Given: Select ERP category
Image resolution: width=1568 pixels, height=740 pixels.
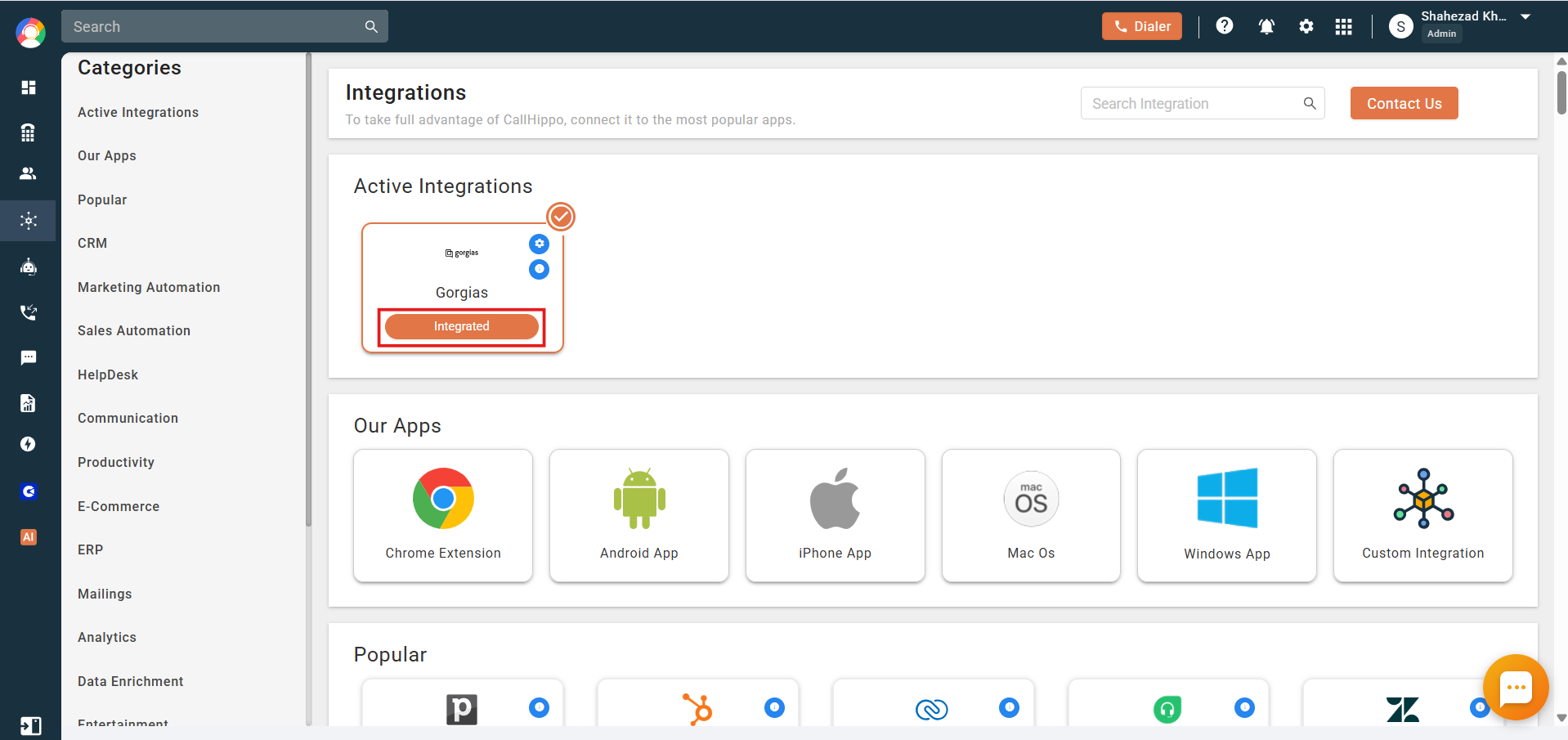Looking at the screenshot, I should pyautogui.click(x=91, y=549).
